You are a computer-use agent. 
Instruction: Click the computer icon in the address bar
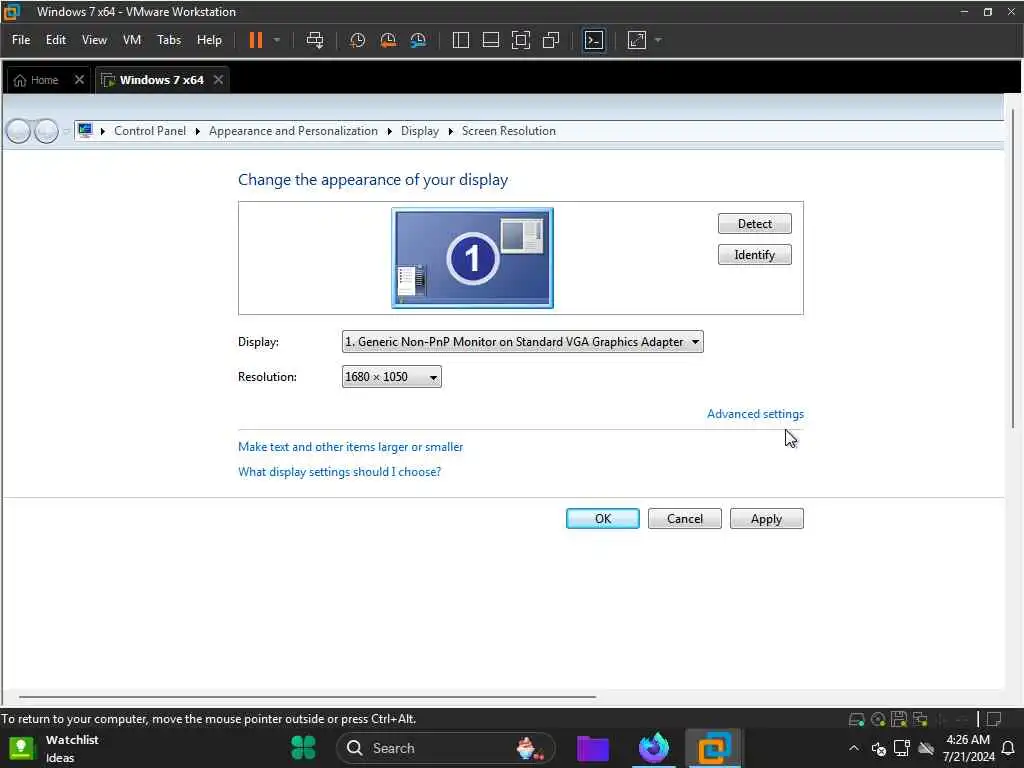pyautogui.click(x=85, y=131)
